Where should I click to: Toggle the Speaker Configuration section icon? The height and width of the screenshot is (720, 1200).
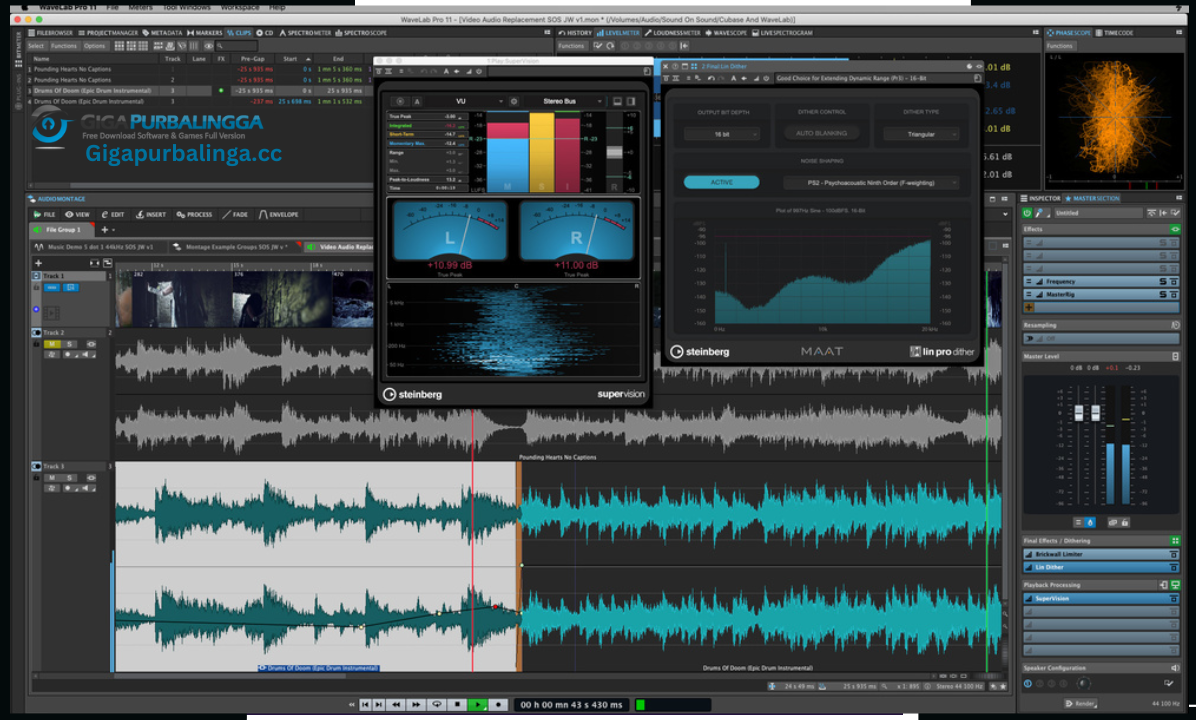click(1175, 668)
